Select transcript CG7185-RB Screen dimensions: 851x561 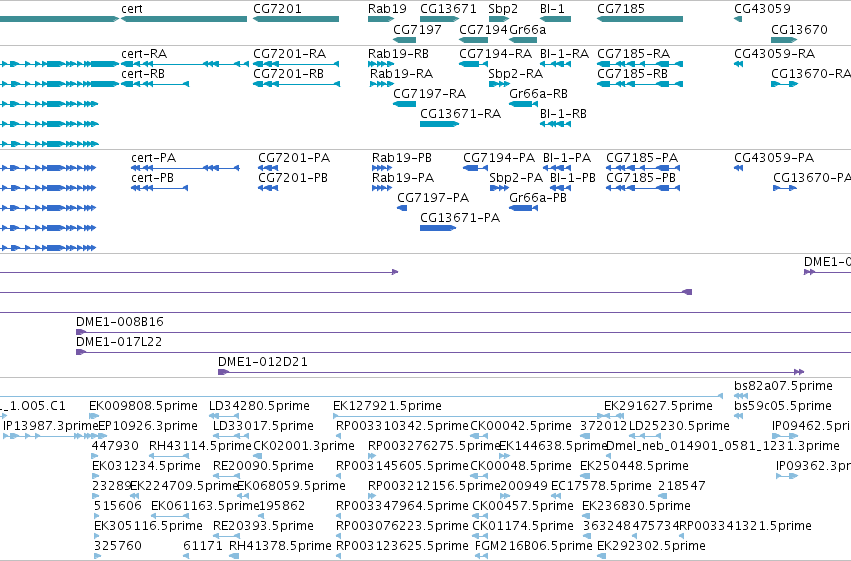[632, 74]
